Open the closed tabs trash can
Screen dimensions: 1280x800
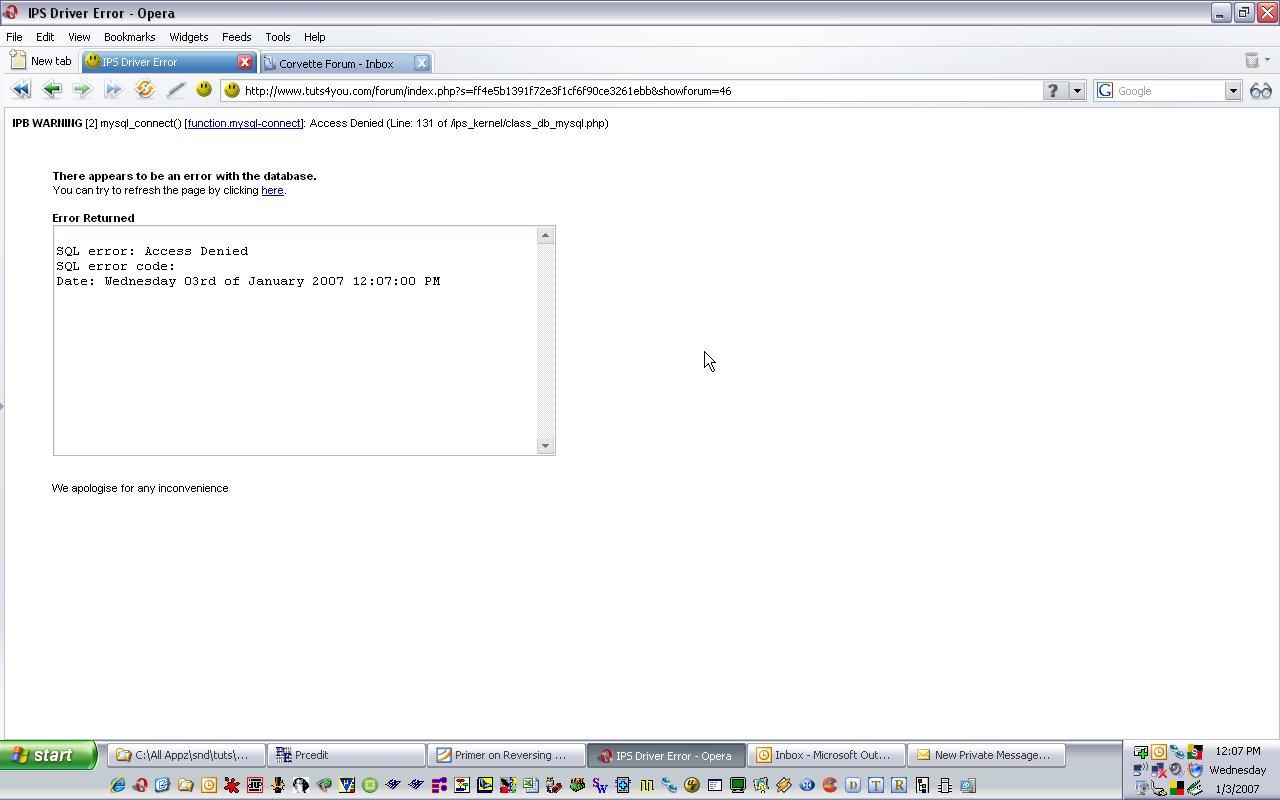[1252, 61]
